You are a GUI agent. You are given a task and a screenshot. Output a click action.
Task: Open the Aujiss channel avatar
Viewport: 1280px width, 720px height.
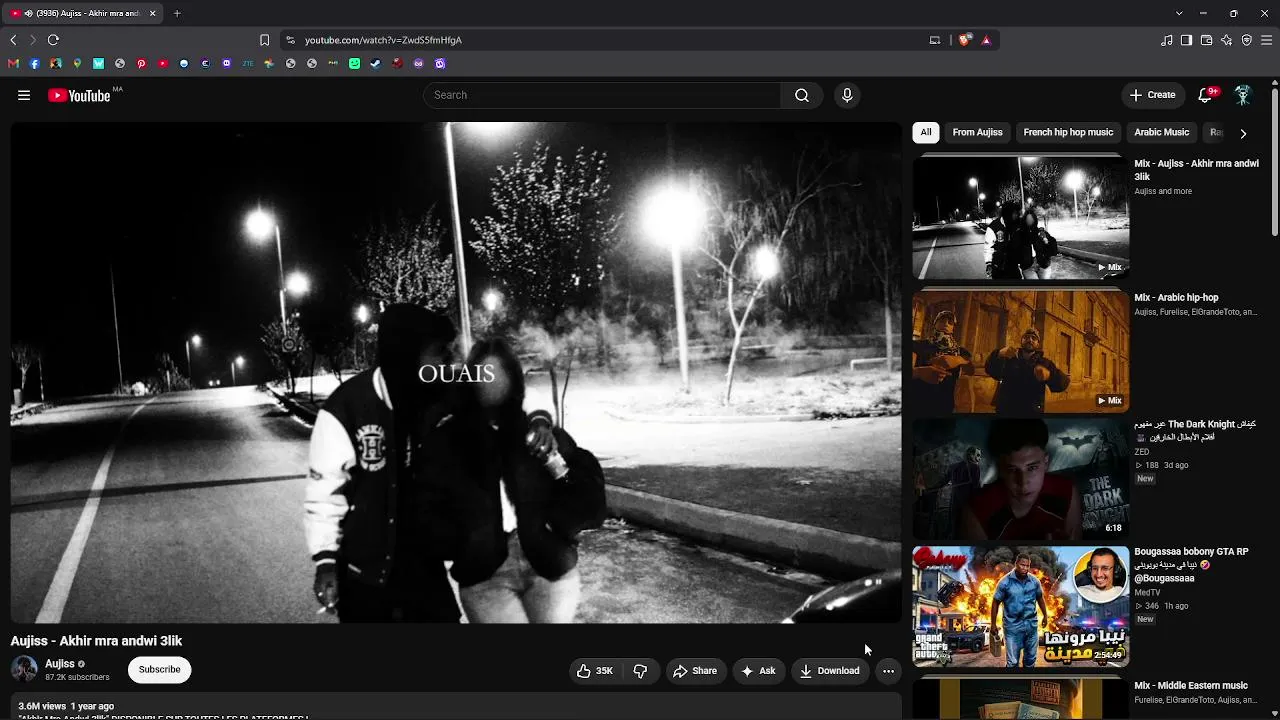click(x=24, y=670)
